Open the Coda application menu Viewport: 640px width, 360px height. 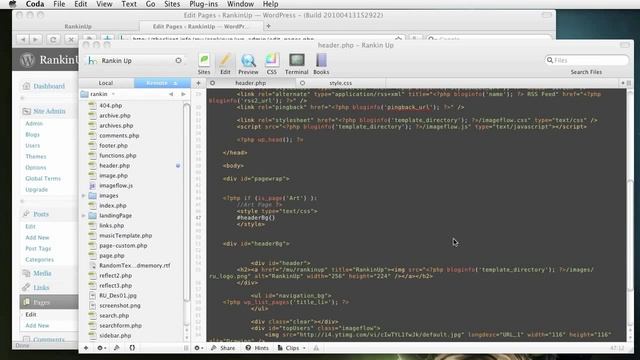click(x=35, y=4)
